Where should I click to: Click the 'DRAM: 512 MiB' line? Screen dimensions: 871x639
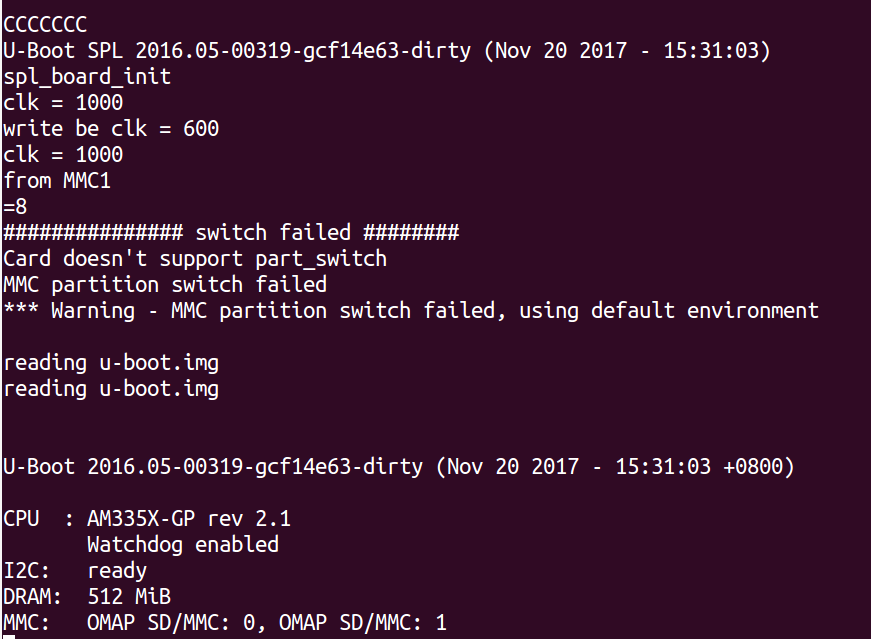87,597
